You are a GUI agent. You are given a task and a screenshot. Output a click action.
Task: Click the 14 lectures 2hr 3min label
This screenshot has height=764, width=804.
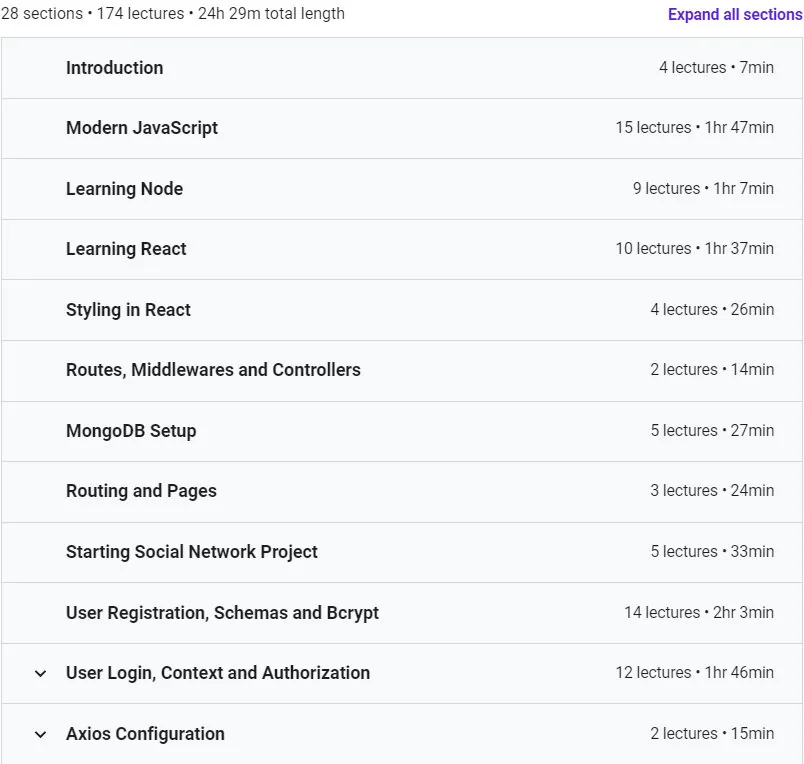pyautogui.click(x=699, y=612)
